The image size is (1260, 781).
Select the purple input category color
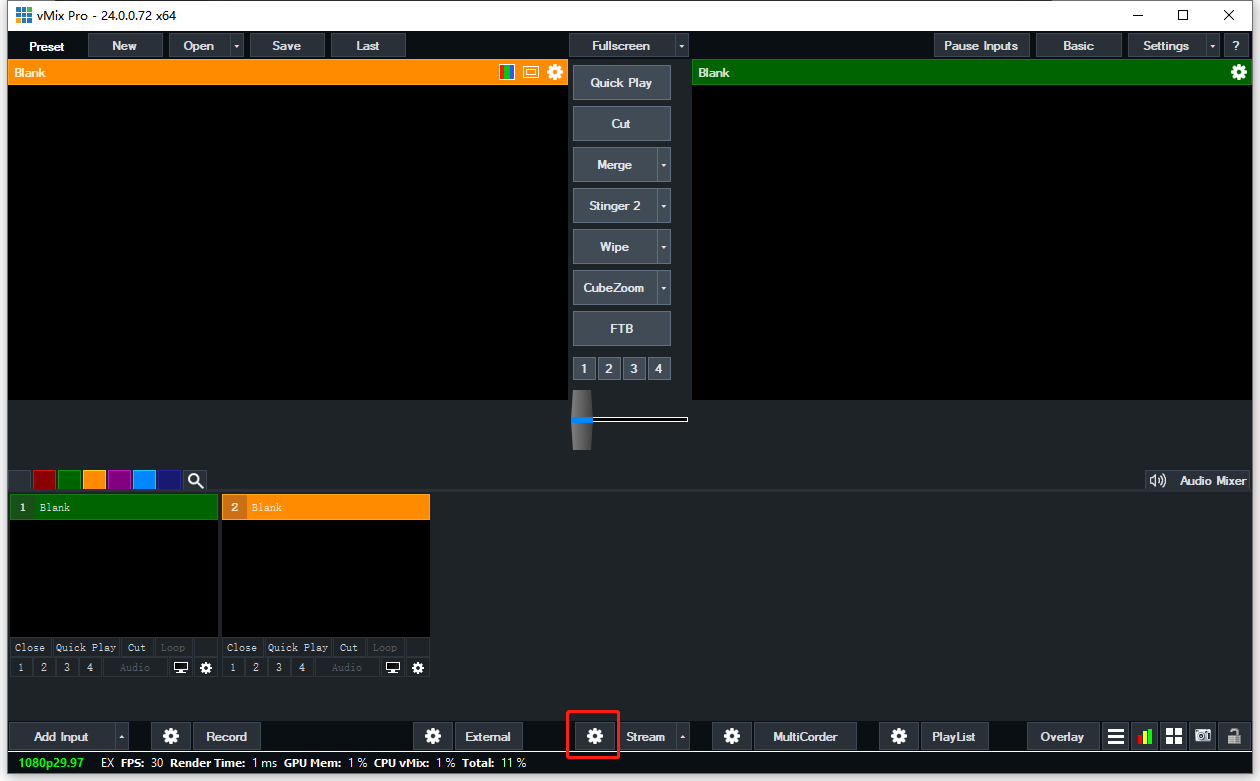[119, 480]
